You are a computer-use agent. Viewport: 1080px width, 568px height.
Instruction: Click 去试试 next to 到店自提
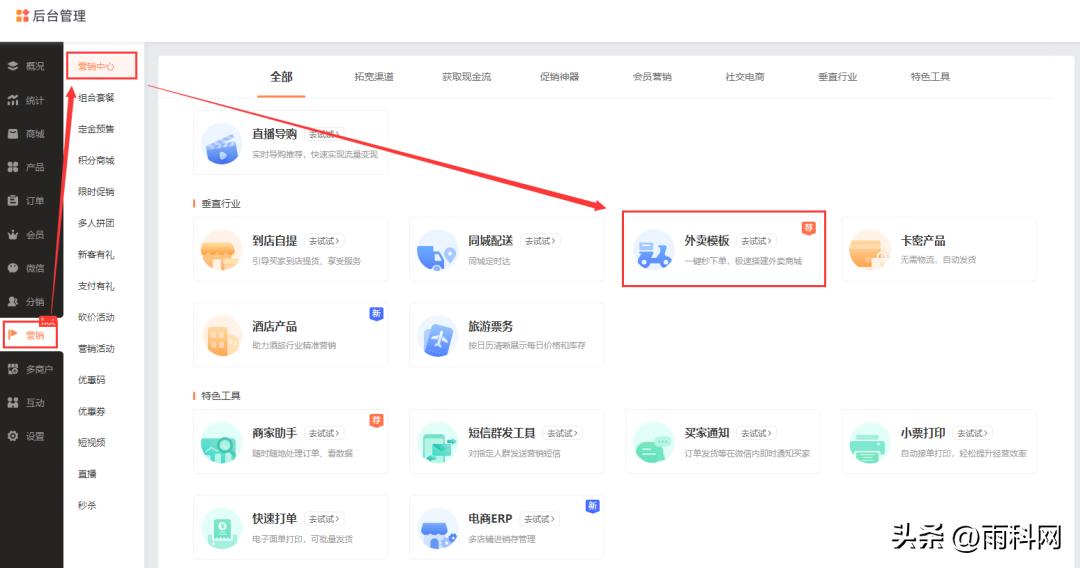324,241
